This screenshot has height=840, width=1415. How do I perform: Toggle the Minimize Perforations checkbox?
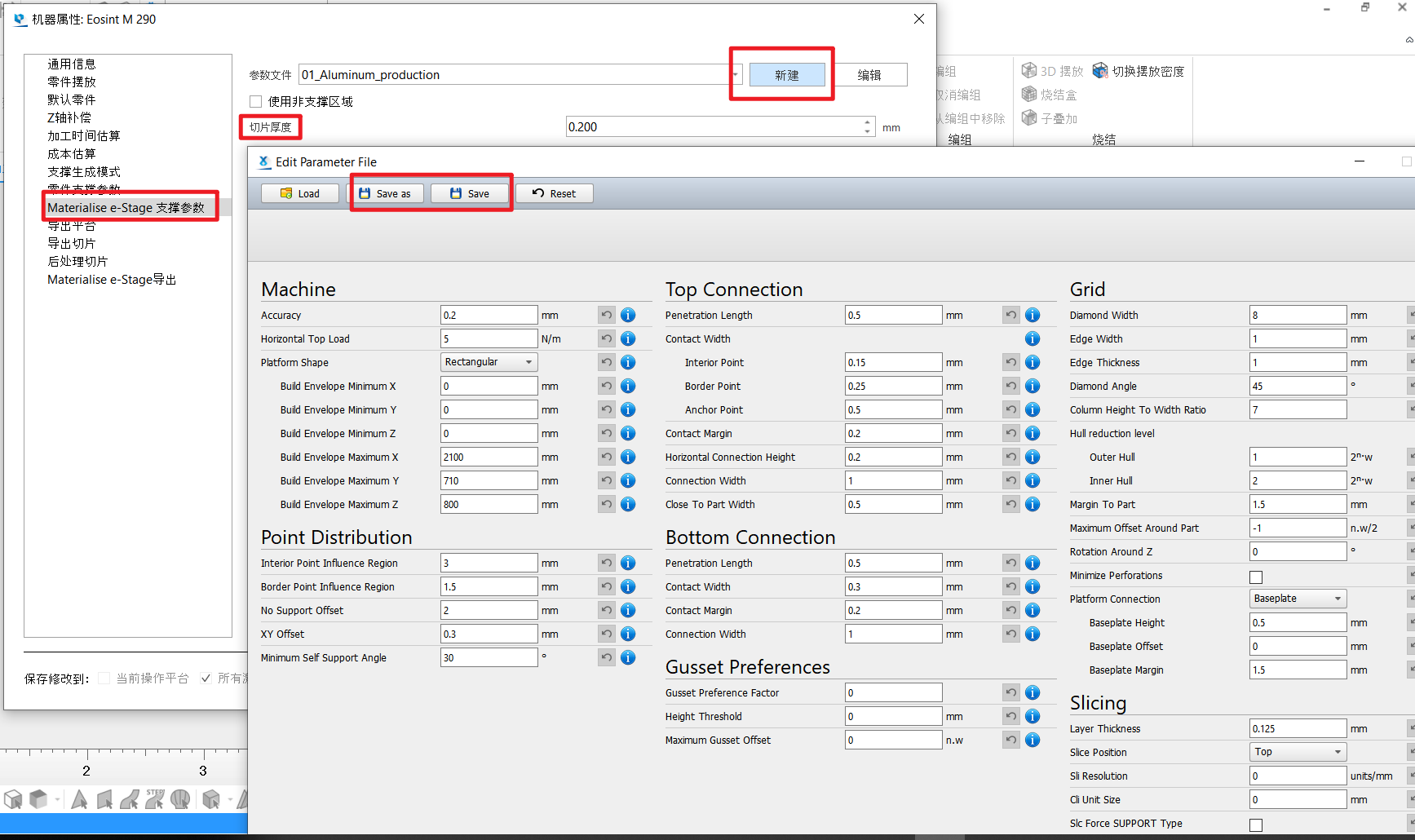[1255, 576]
